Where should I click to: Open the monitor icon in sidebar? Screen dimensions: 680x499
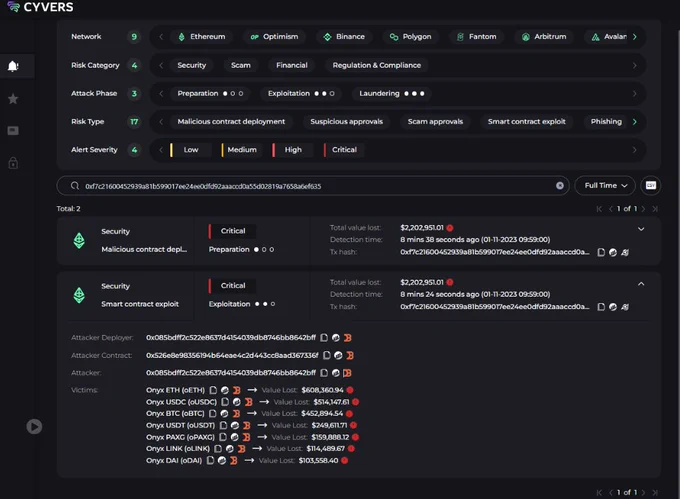[13, 130]
